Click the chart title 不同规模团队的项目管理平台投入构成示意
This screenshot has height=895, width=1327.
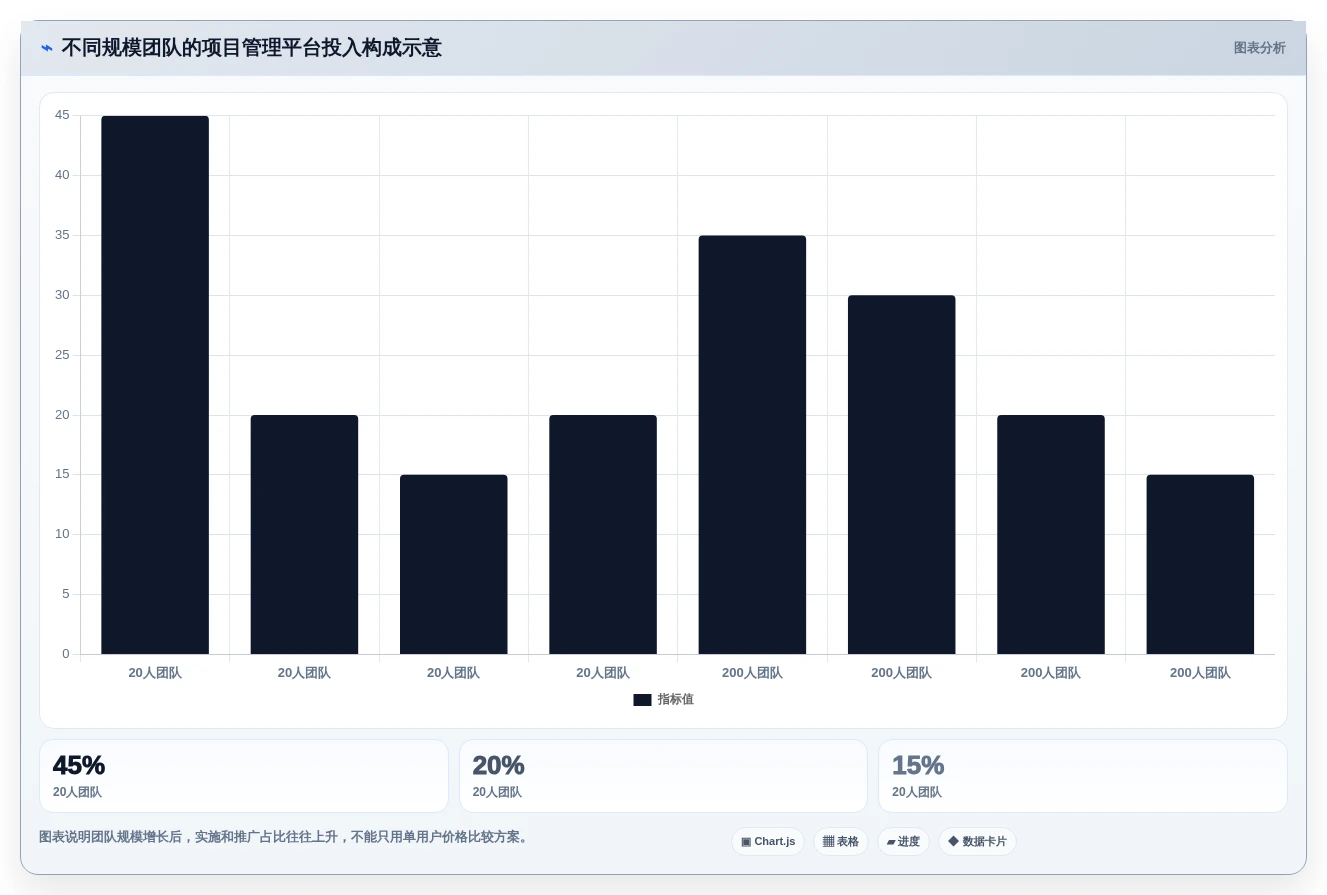coord(251,48)
